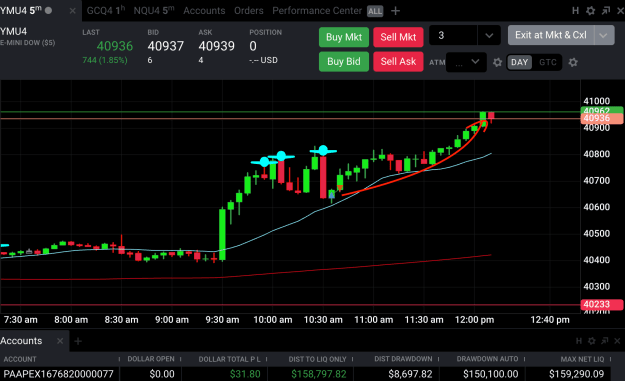Pop out the Accounts panel
Image resolution: width=625 pixels, height=381 pixels.
(605, 341)
